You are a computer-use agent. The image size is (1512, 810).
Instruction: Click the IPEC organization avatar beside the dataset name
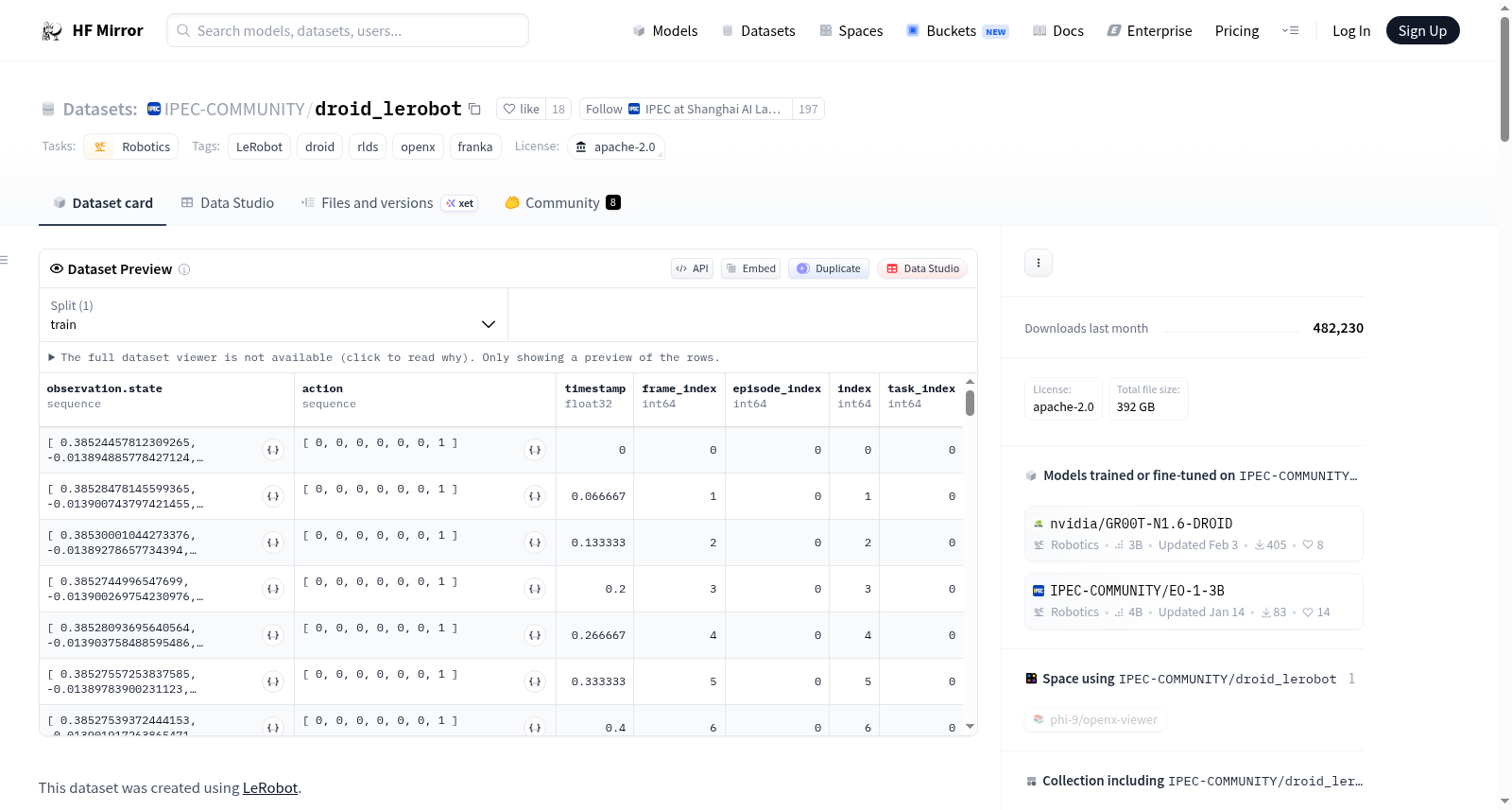coord(154,110)
